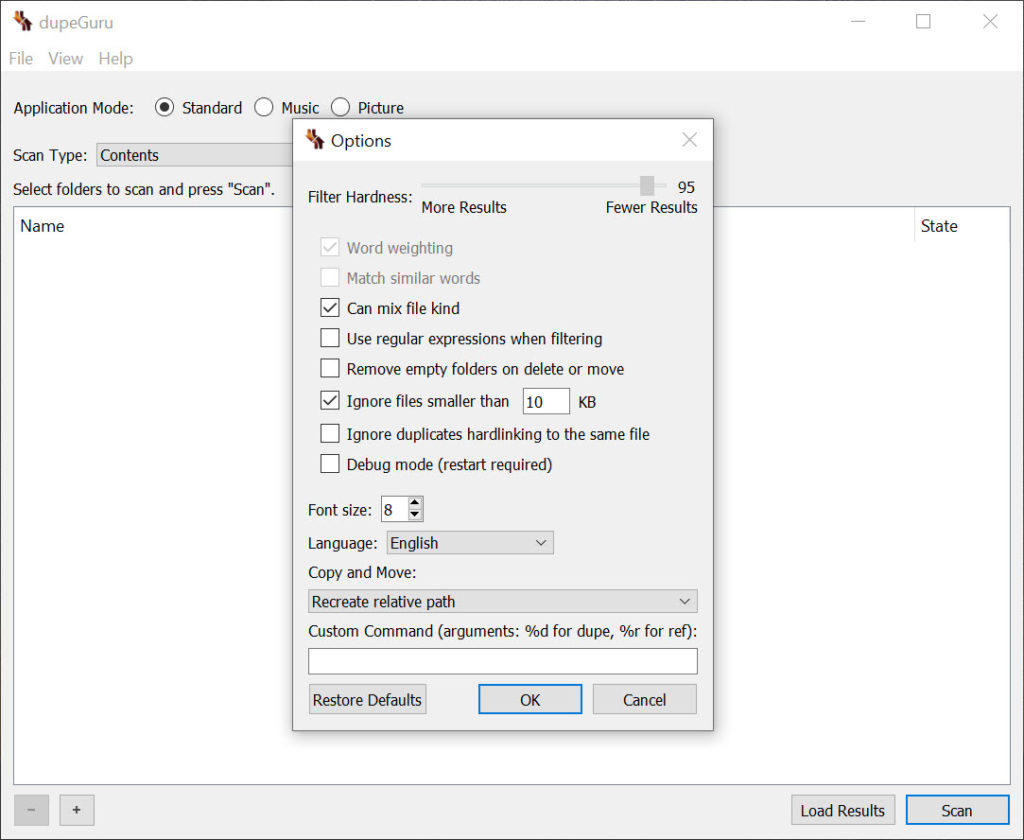
Task: Click the dupeGuru logo in the title bar
Action: tap(22, 22)
